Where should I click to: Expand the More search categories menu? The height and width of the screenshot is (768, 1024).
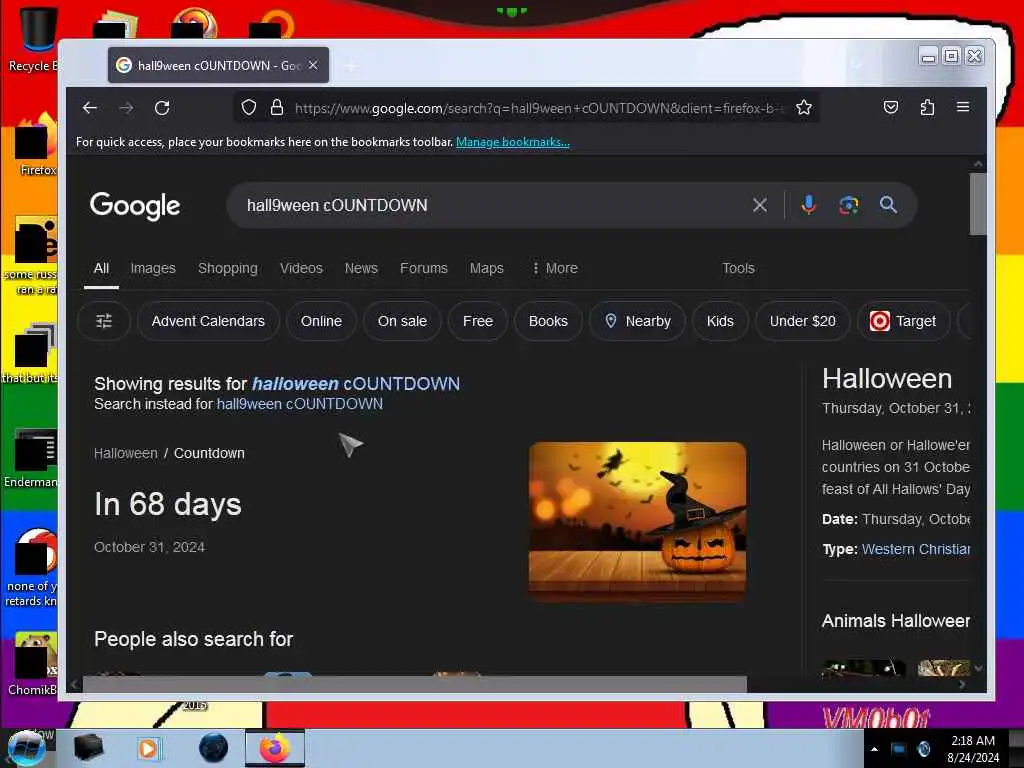point(555,268)
